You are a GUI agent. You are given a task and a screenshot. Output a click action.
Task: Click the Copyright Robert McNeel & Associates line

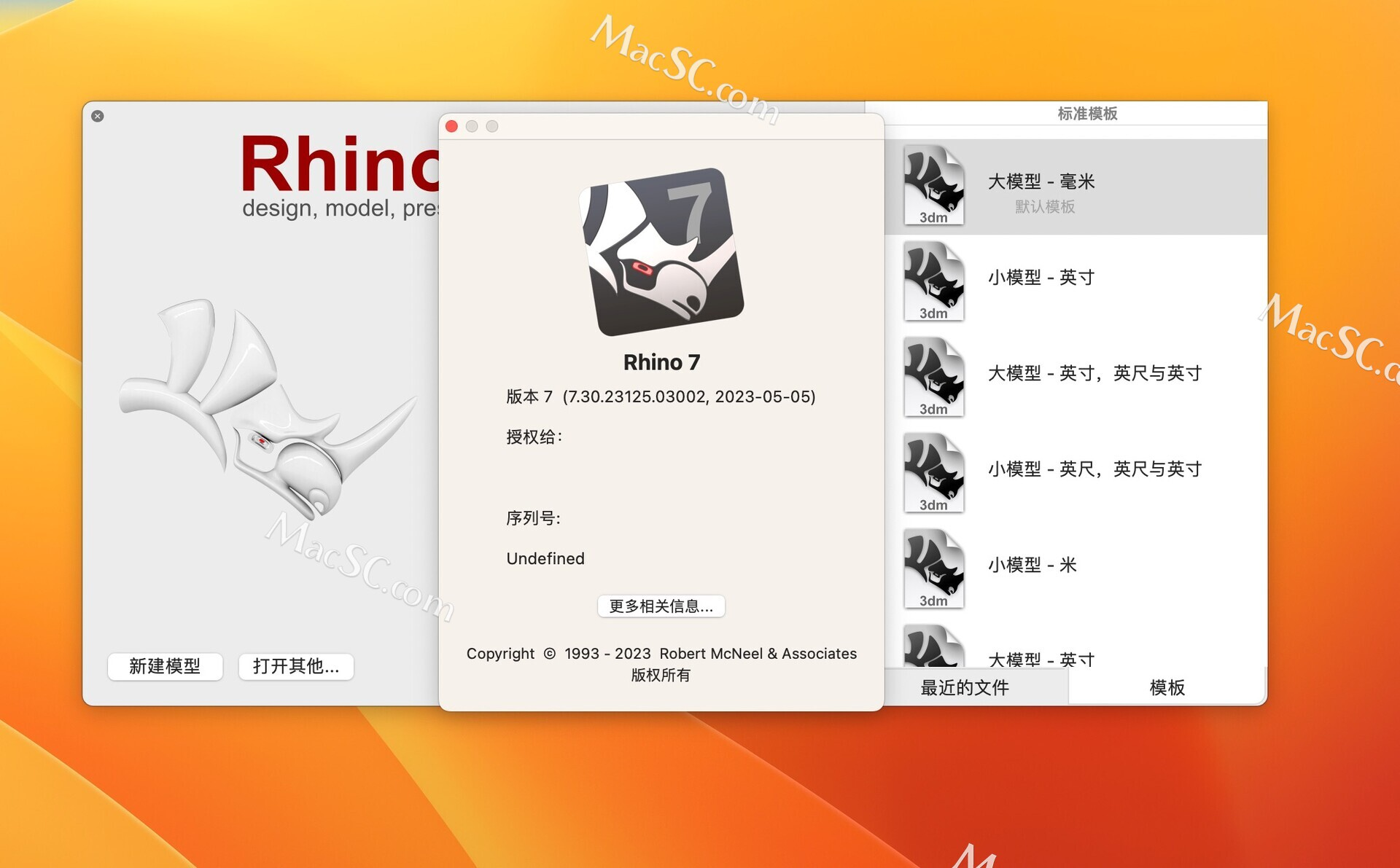[661, 654]
